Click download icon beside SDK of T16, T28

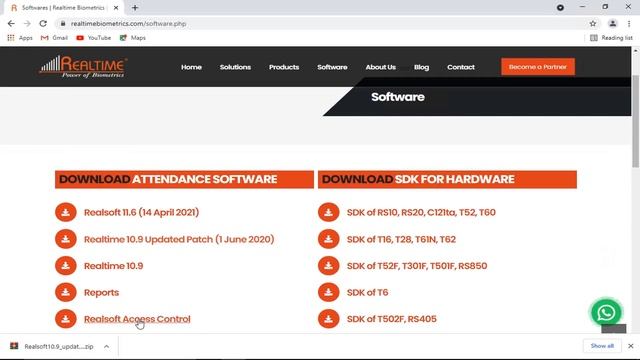329,239
